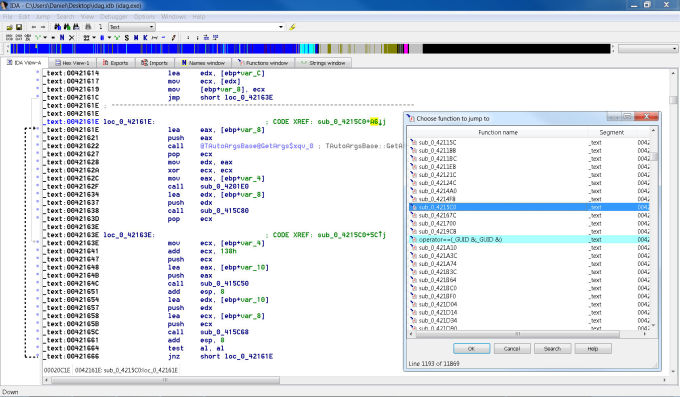
Task: Click the jump back arrow icon
Action: (34, 27)
